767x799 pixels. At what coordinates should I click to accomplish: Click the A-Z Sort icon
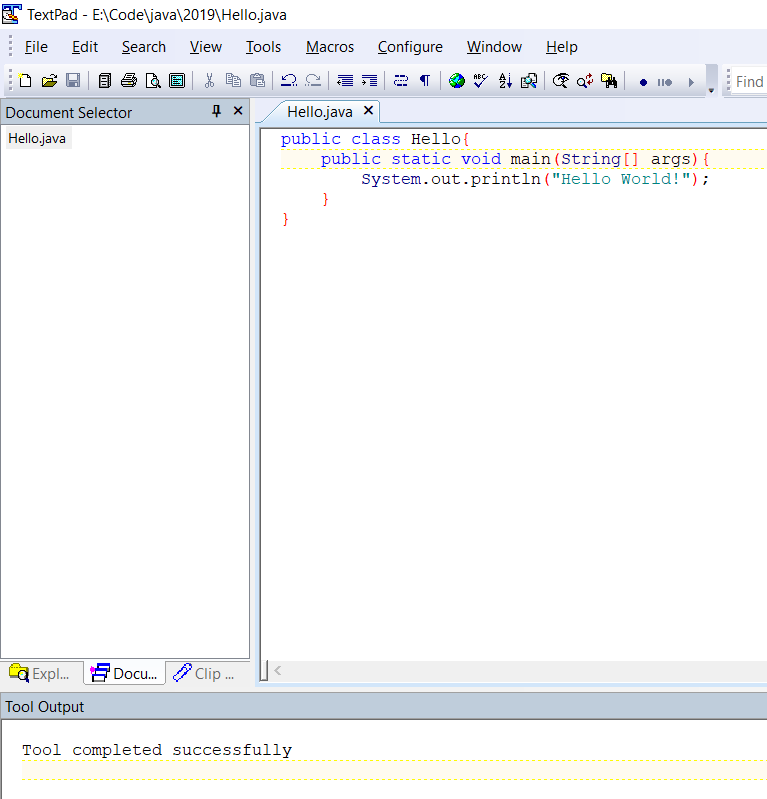[x=505, y=81]
